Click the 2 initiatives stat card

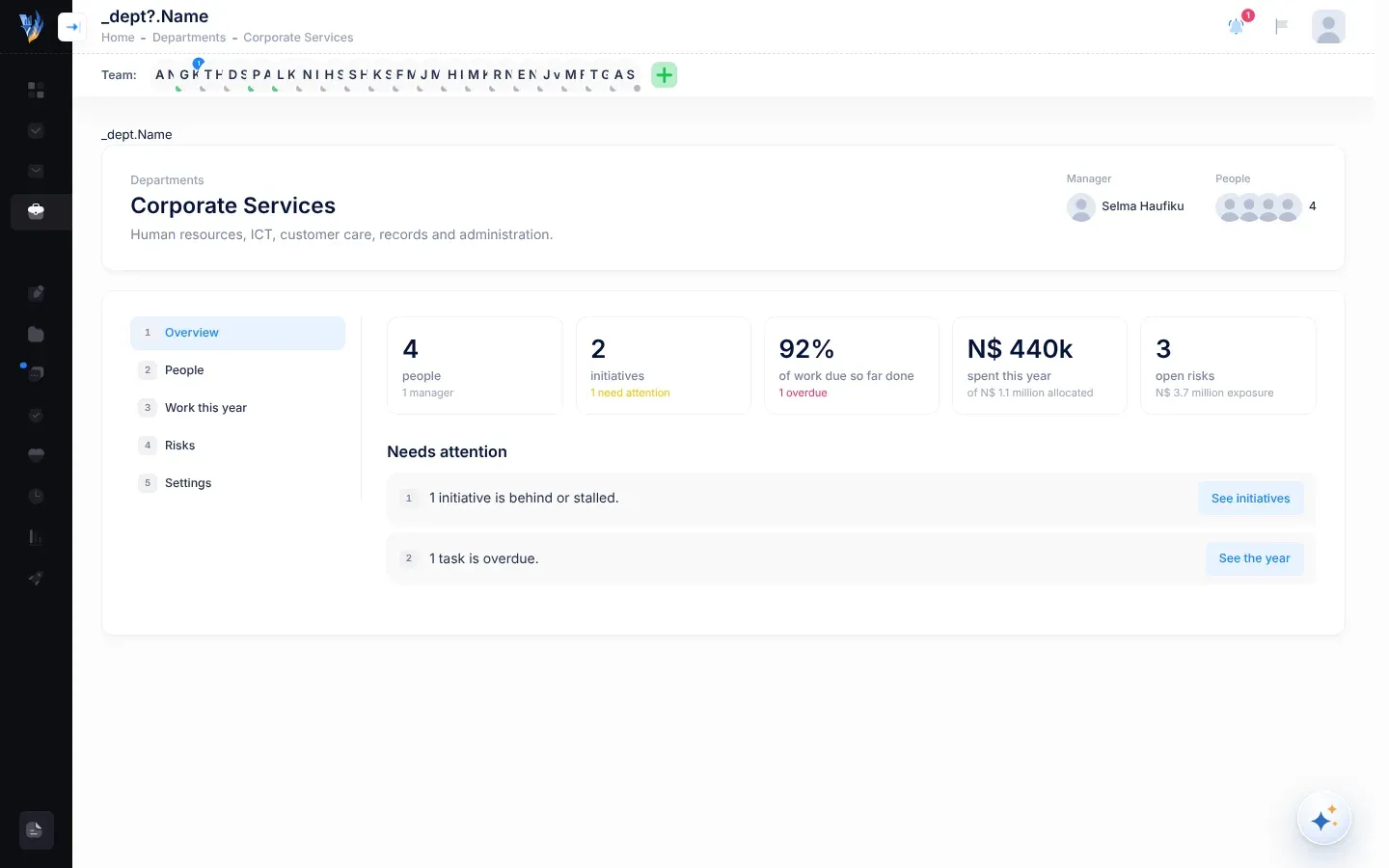(664, 366)
